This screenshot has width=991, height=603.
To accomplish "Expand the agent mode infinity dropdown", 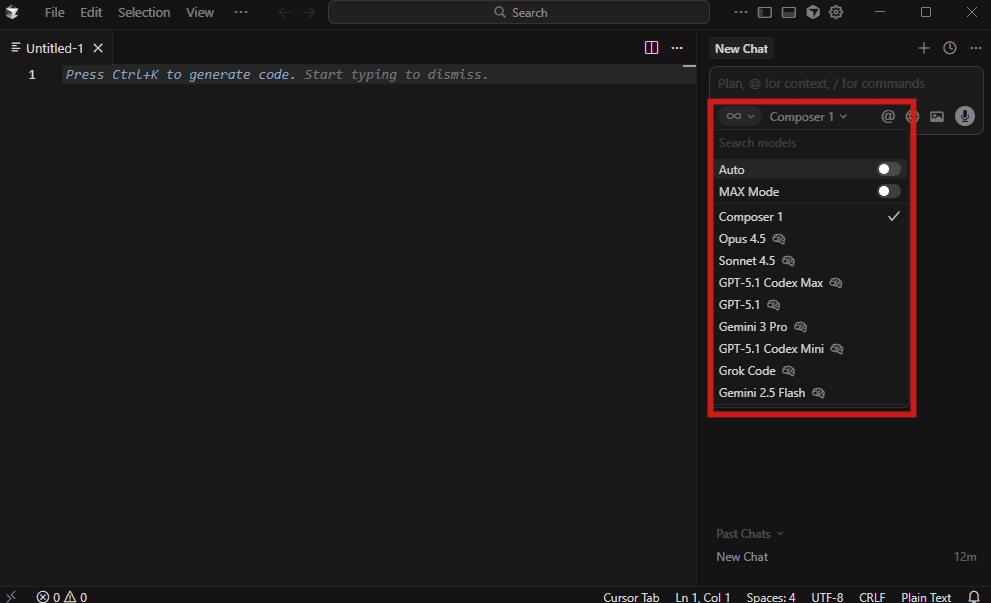I will click(x=739, y=117).
